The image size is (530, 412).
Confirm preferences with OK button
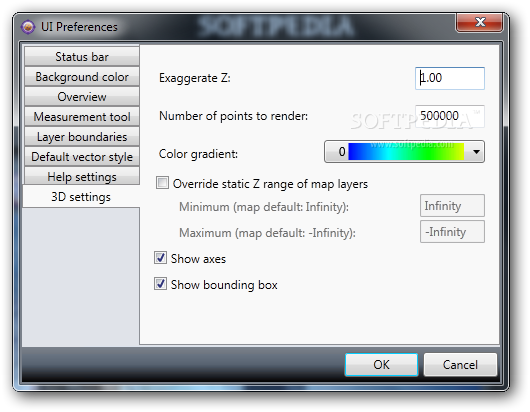[x=381, y=364]
